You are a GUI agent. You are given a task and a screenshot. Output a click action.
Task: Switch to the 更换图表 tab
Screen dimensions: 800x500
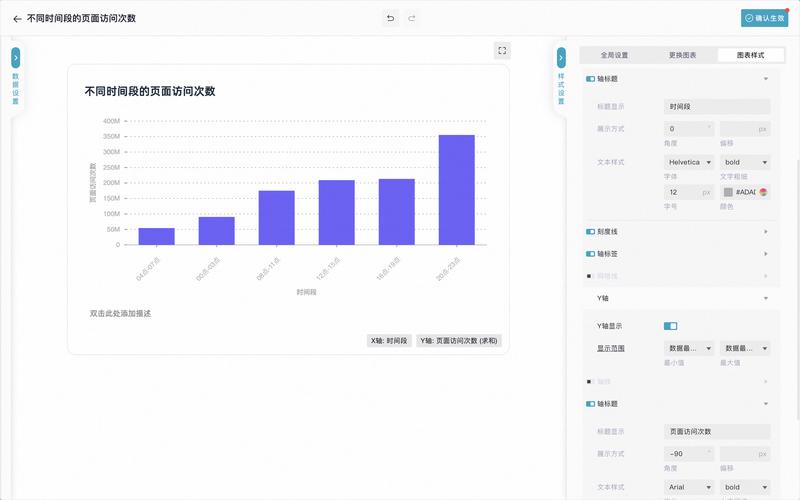pos(682,55)
